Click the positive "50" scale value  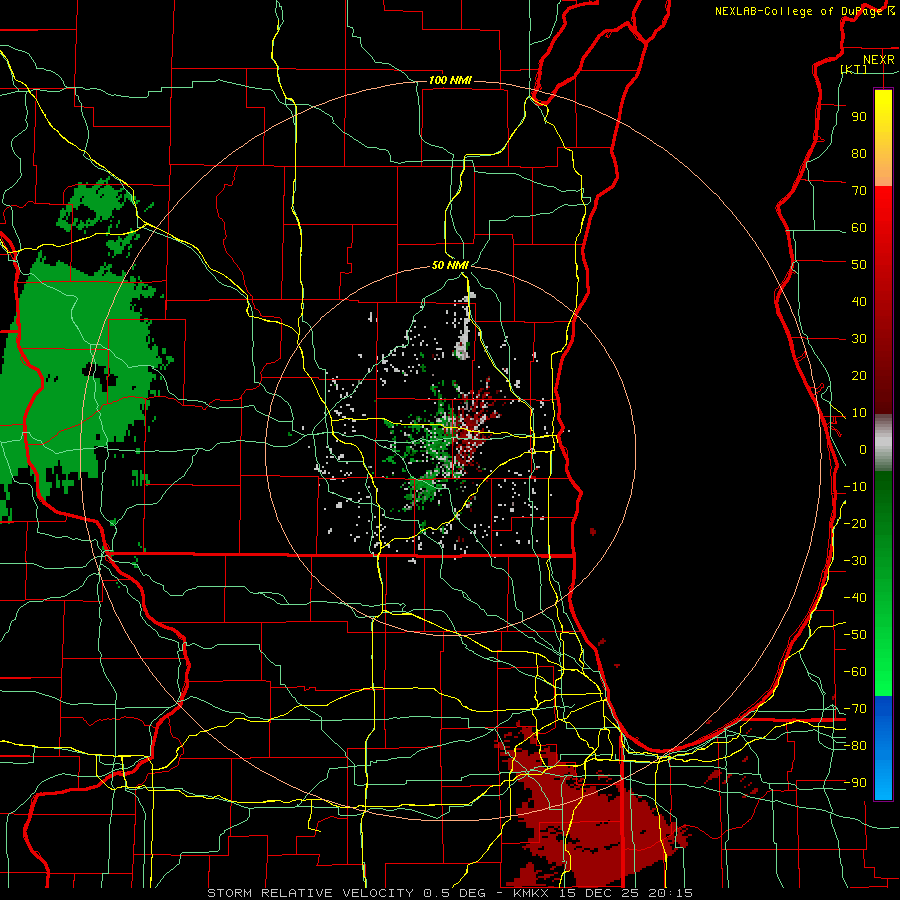click(x=859, y=265)
